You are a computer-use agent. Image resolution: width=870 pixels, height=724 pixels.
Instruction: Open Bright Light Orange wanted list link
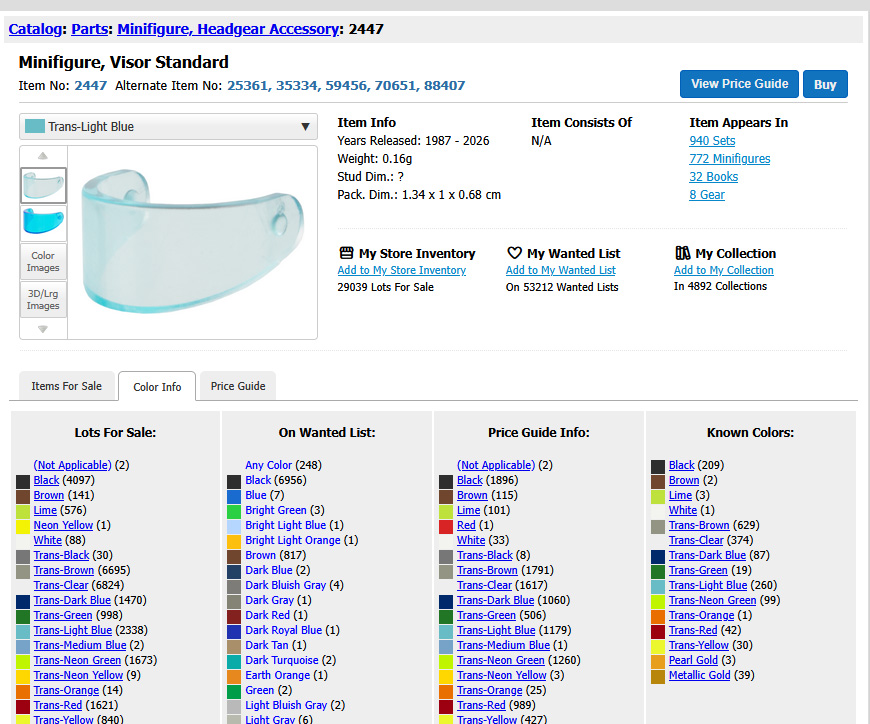pyautogui.click(x=293, y=540)
